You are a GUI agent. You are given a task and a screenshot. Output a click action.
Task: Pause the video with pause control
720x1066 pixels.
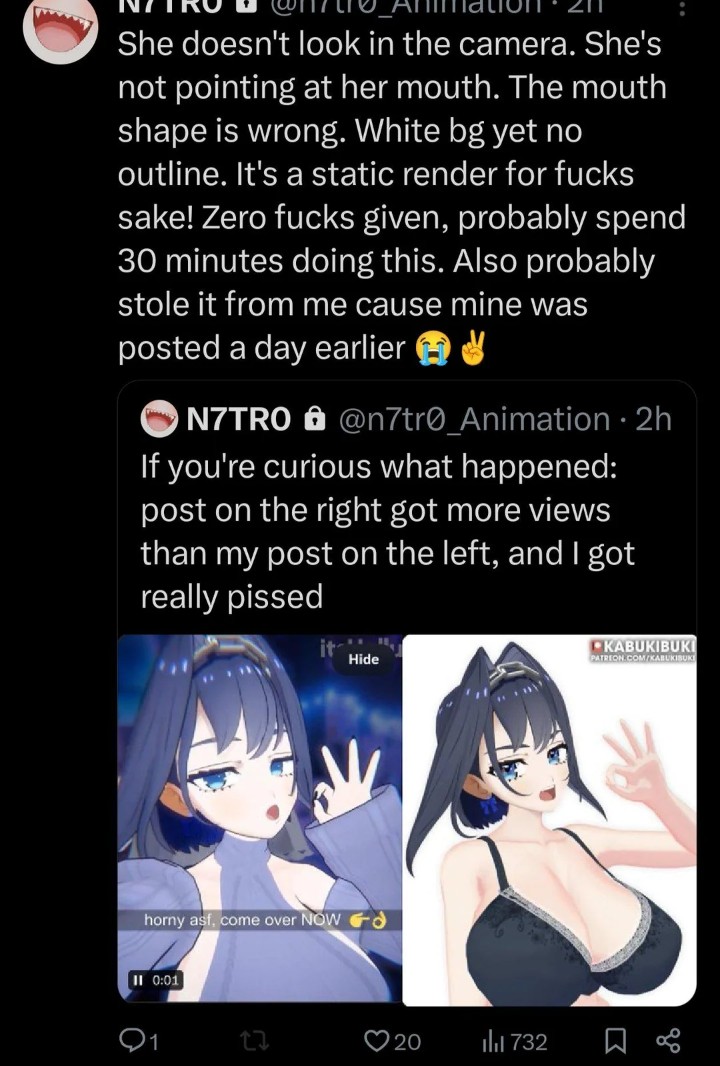click(x=139, y=980)
